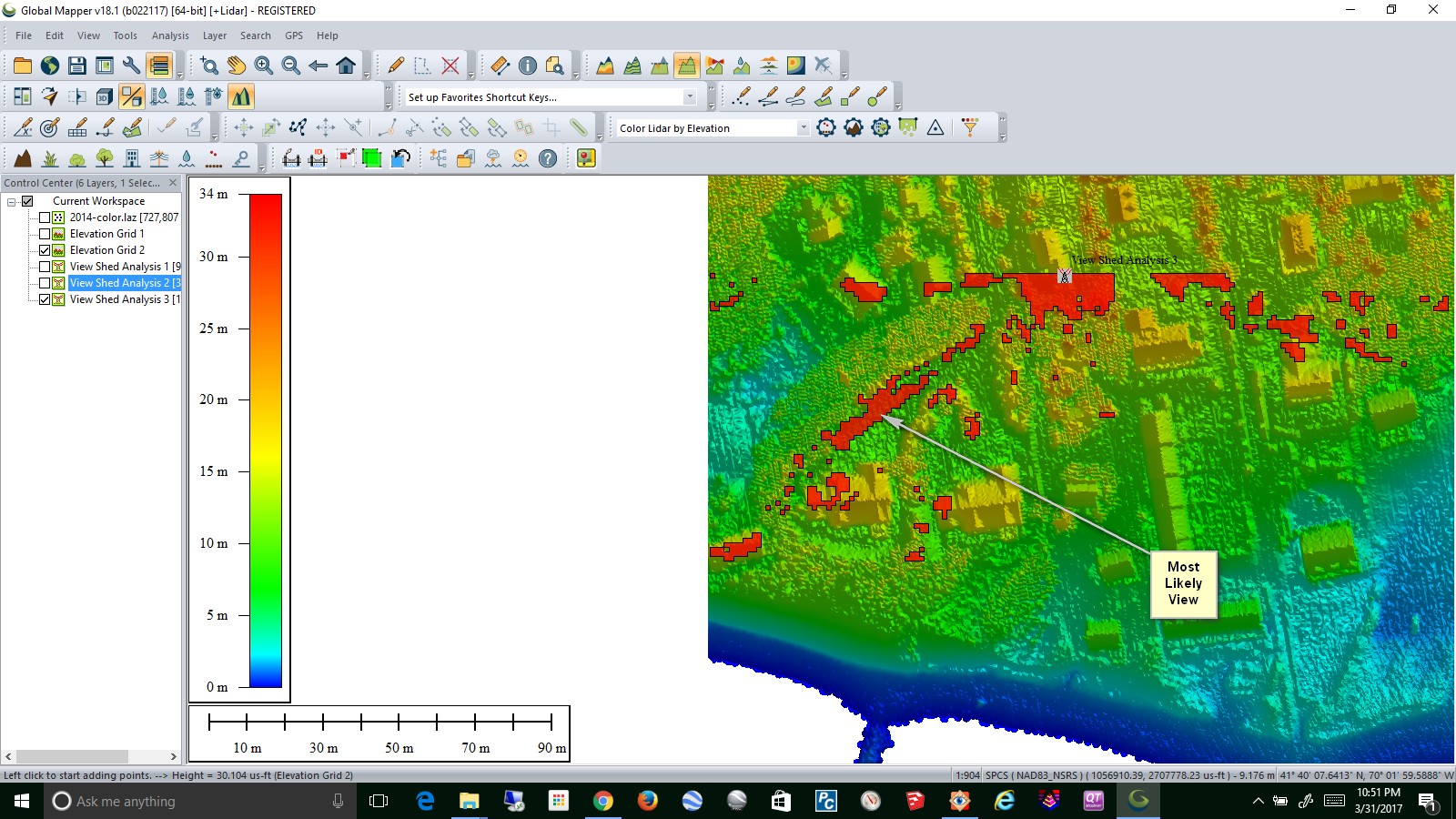Open File Explorer from the taskbar
This screenshot has width=1456, height=819.
(x=469, y=801)
